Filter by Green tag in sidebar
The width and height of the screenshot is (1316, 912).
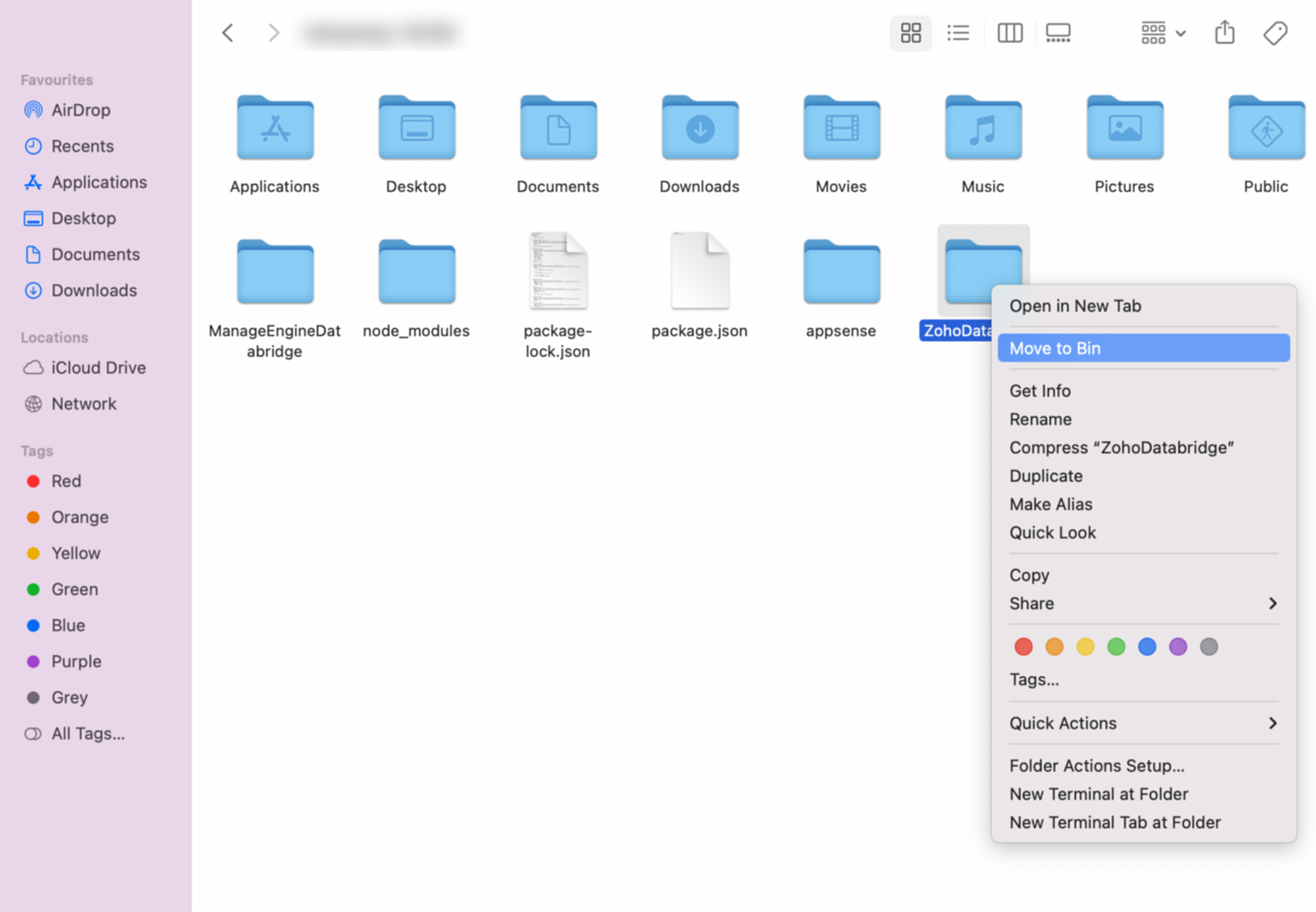pos(74,589)
